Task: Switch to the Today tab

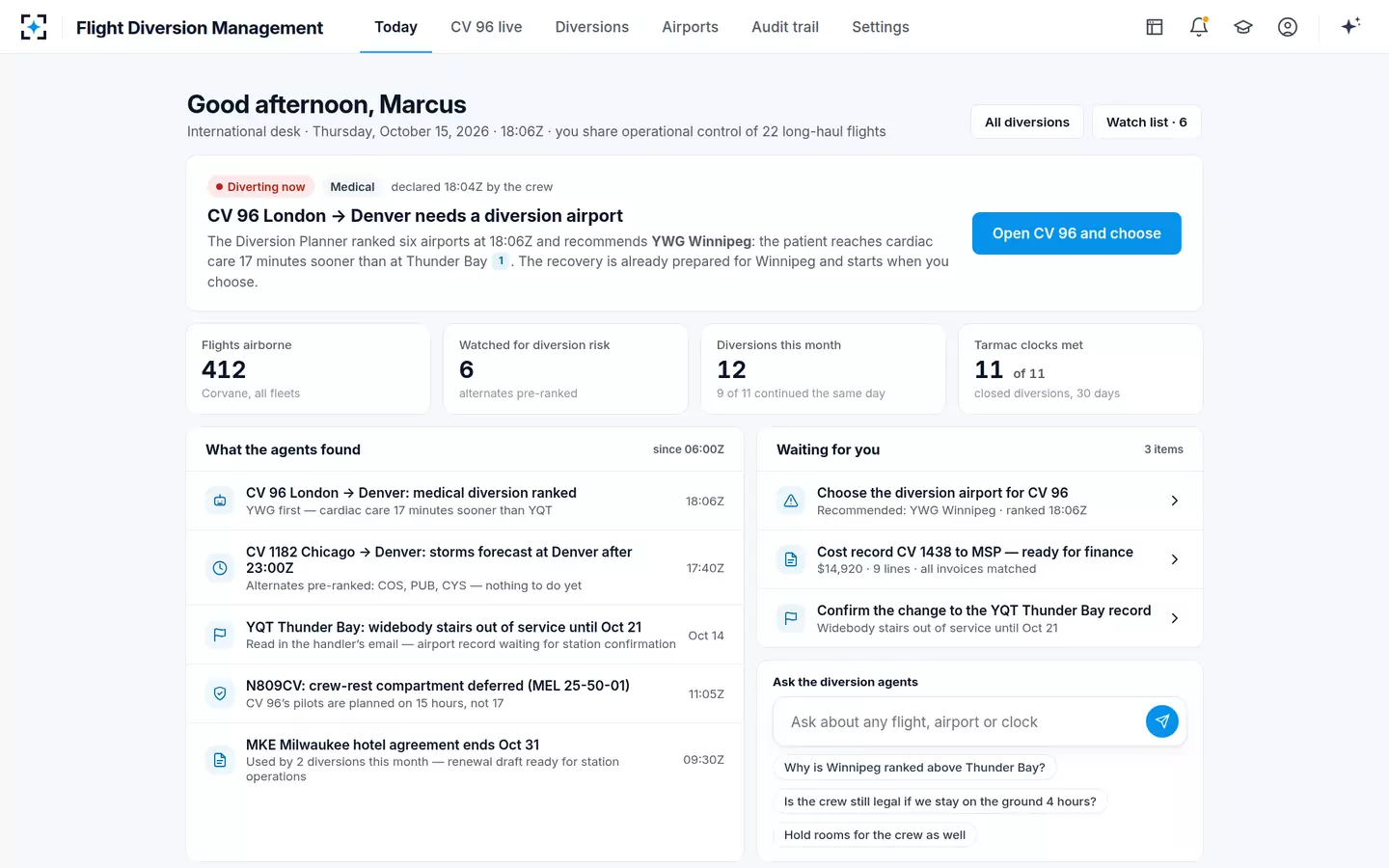Action: pos(395,27)
